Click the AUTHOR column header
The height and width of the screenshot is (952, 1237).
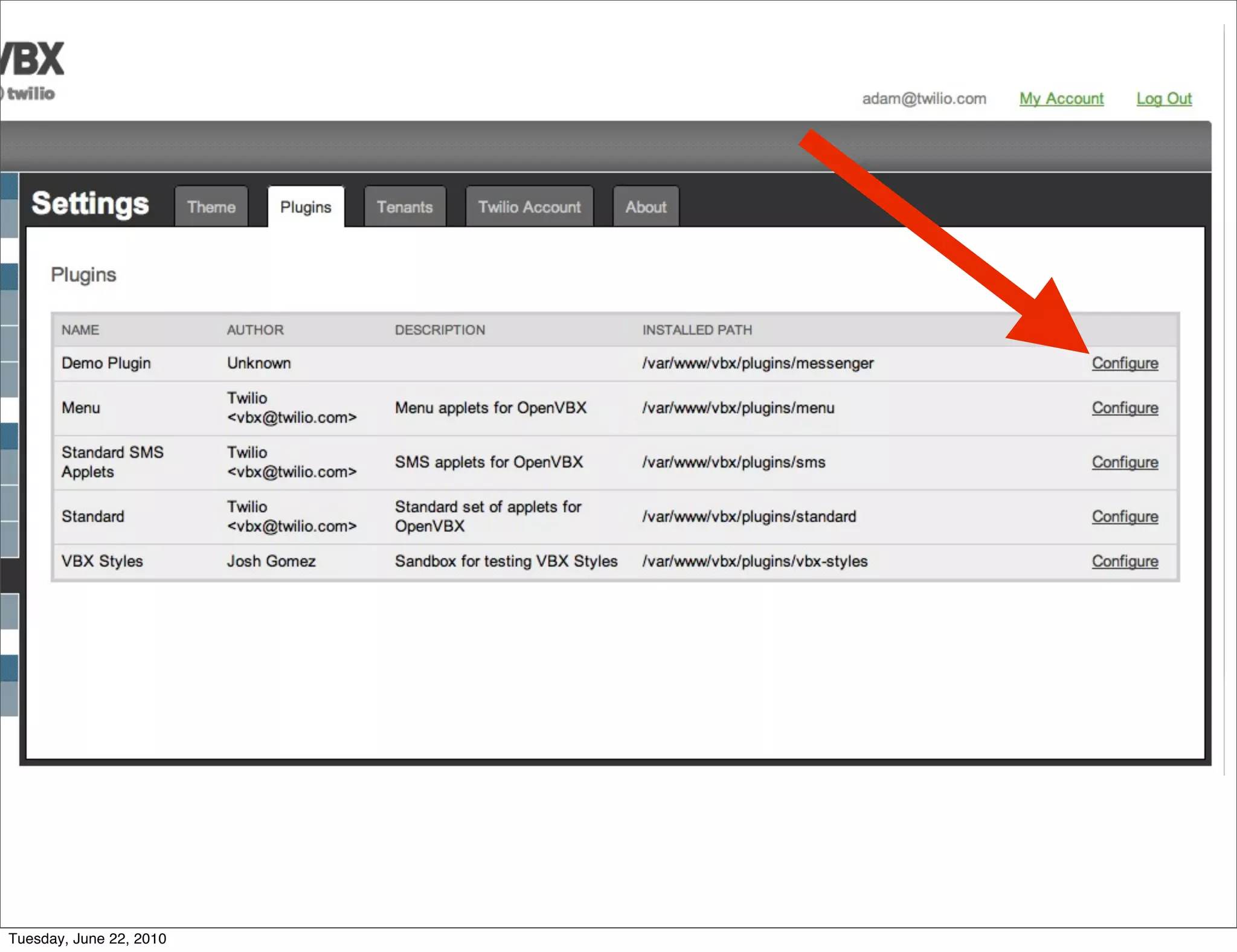tap(255, 330)
